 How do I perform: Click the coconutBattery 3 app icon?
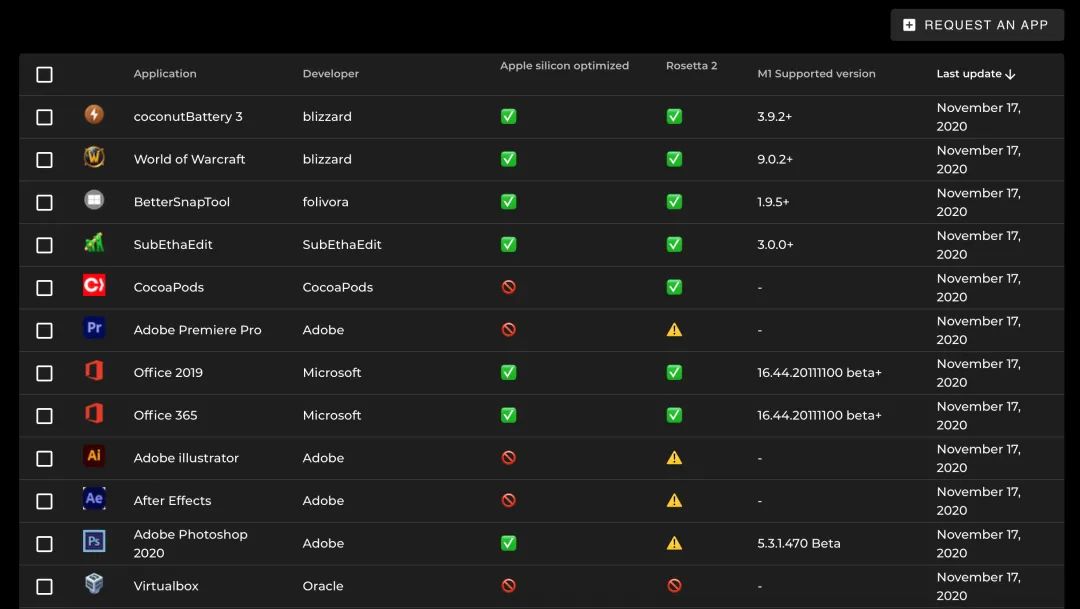94,115
